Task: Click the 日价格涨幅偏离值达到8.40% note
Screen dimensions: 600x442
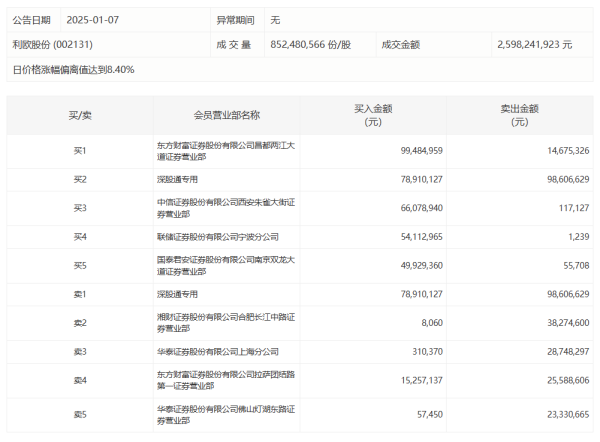Action: click(73, 70)
